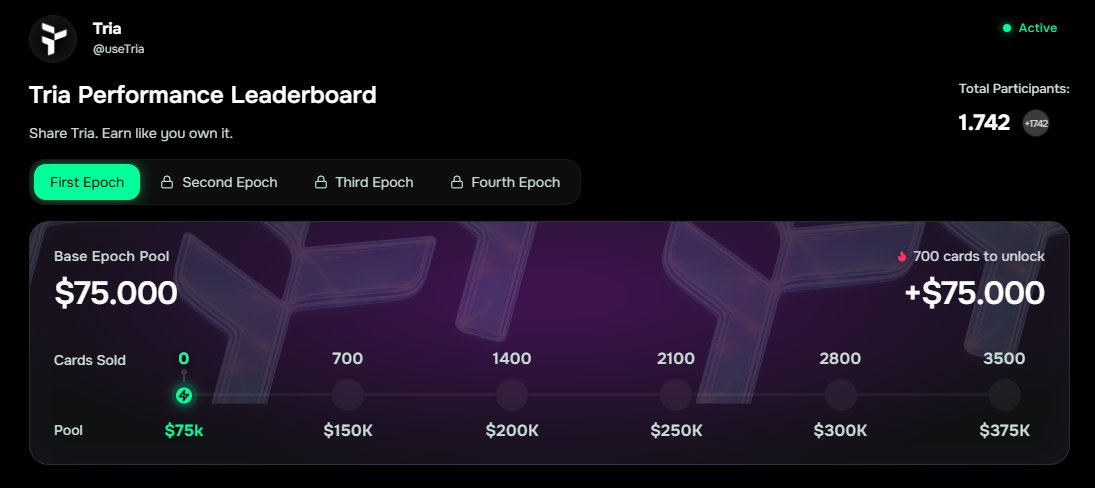Screen dimensions: 1095x488
Task: Click the Tria logo avatar
Action: pos(54,39)
